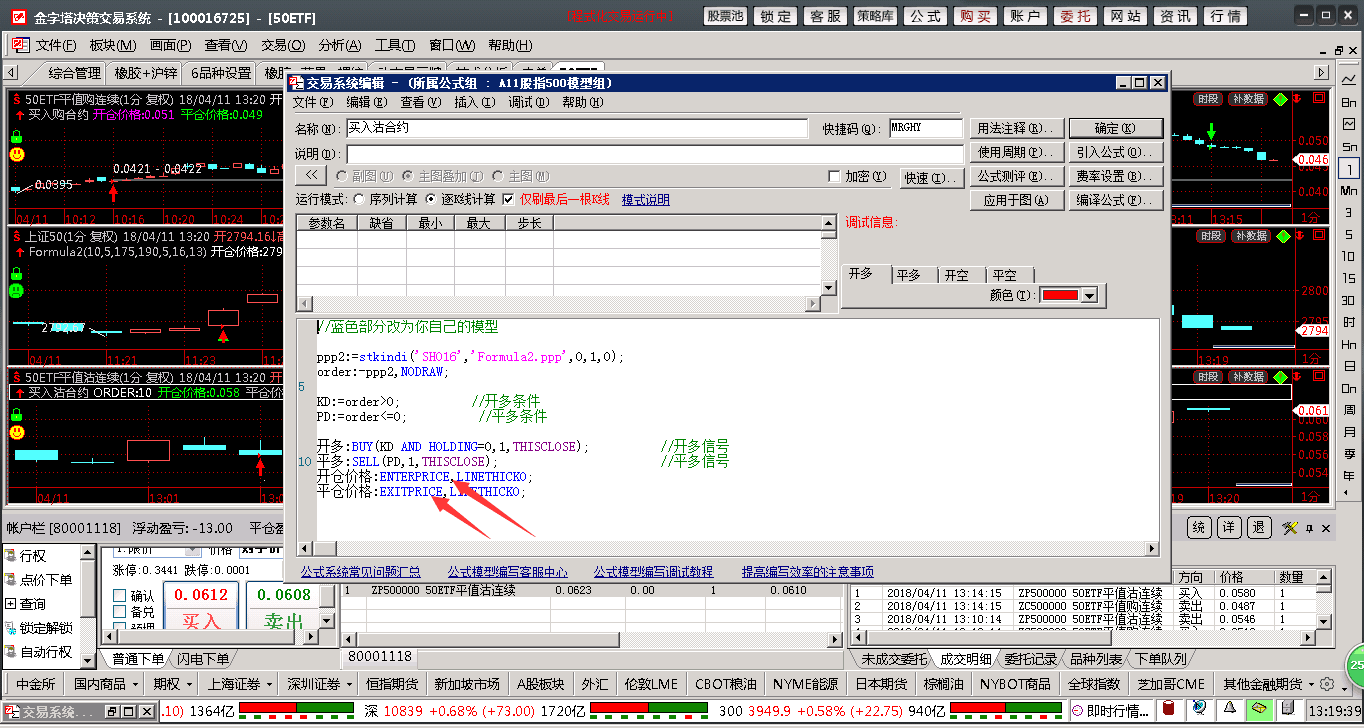Image resolution: width=1364 pixels, height=728 pixels.
Task: Switch to the 委托记录 tab
Action: pyautogui.click(x=1030, y=659)
